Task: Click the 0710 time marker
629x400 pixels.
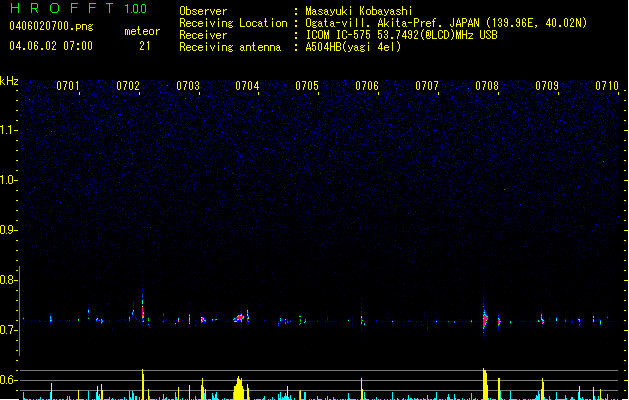Action: (607, 86)
